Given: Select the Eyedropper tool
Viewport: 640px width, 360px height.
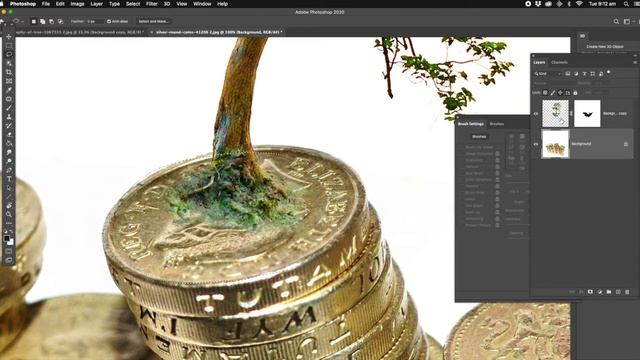Looking at the screenshot, I should point(9,90).
